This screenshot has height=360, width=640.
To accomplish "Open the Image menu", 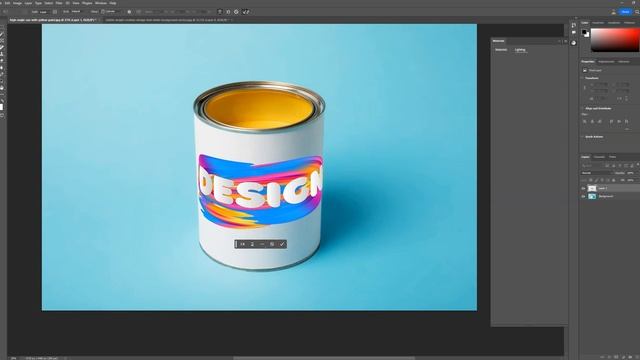I will click(x=17, y=3).
